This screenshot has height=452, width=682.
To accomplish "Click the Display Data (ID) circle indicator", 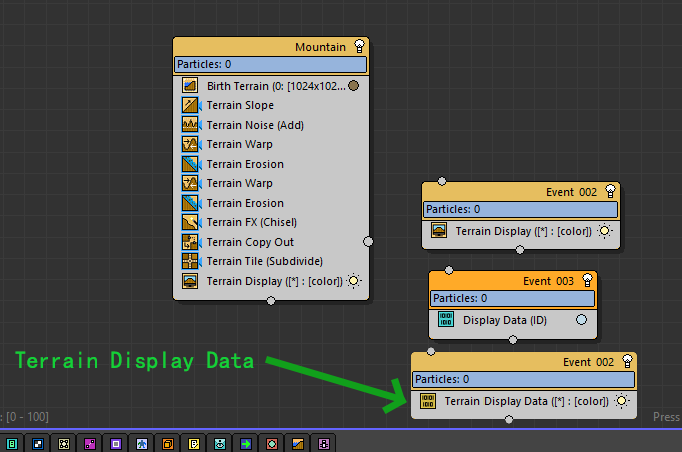I will click(x=581, y=320).
